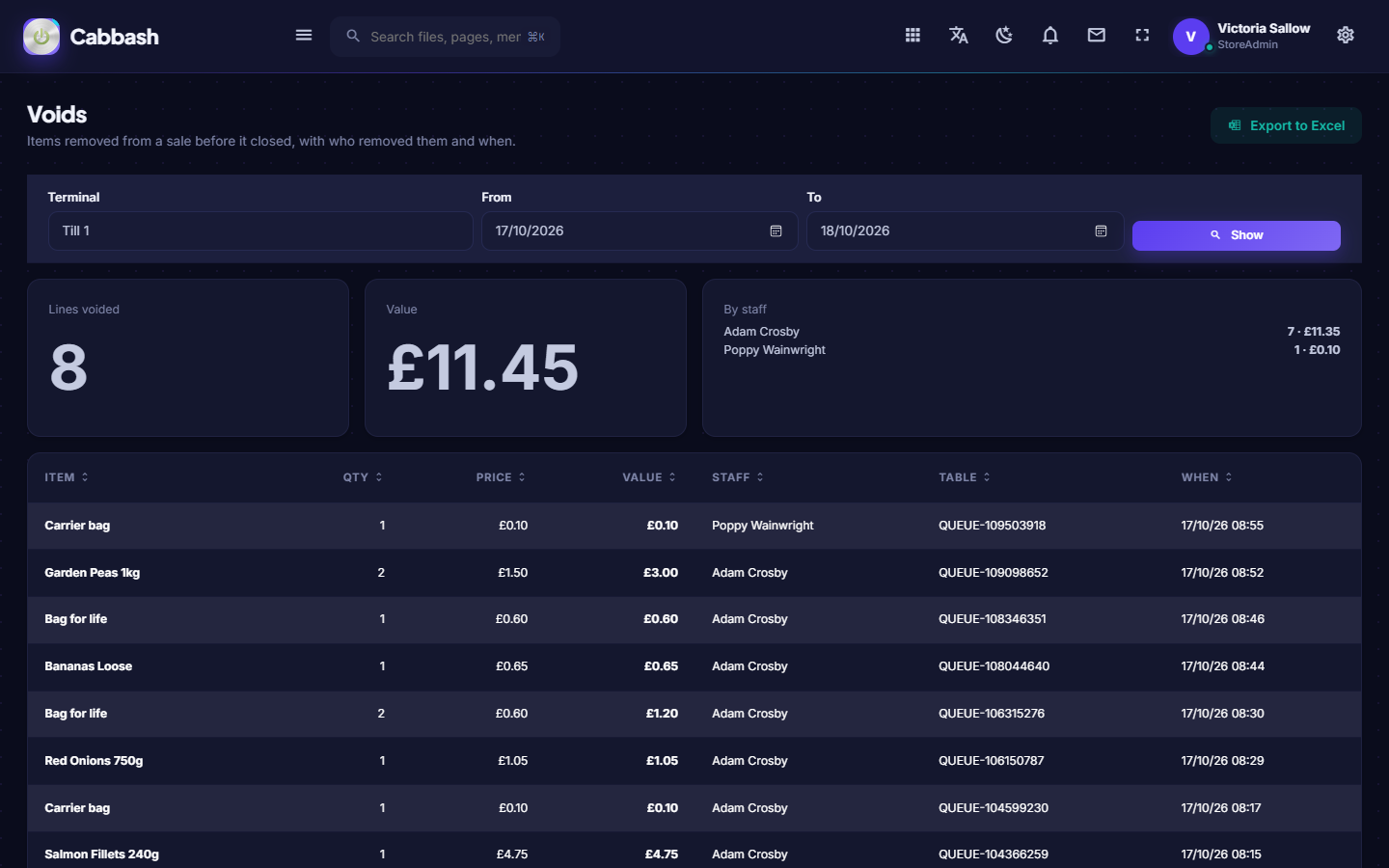This screenshot has height=868, width=1389.
Task: Sort the table by When column
Action: point(1207,477)
